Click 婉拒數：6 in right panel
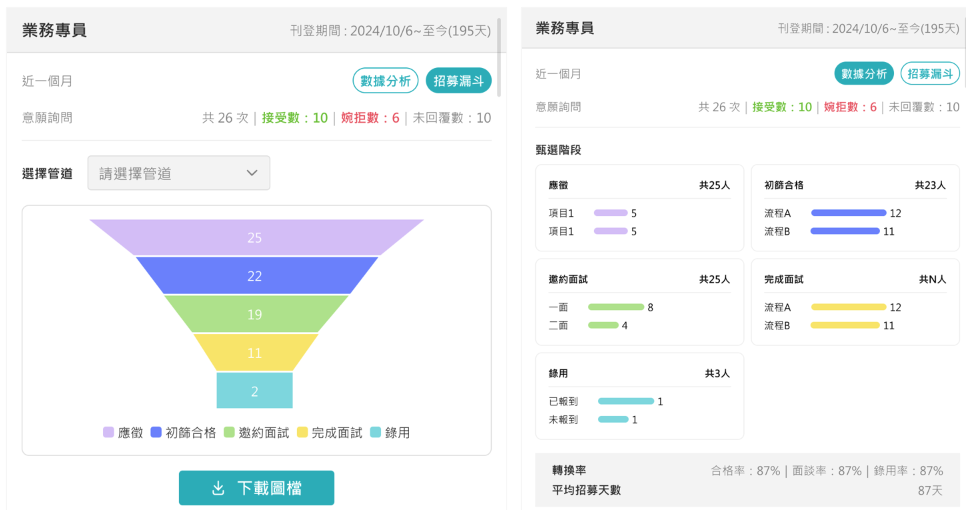 click(850, 107)
